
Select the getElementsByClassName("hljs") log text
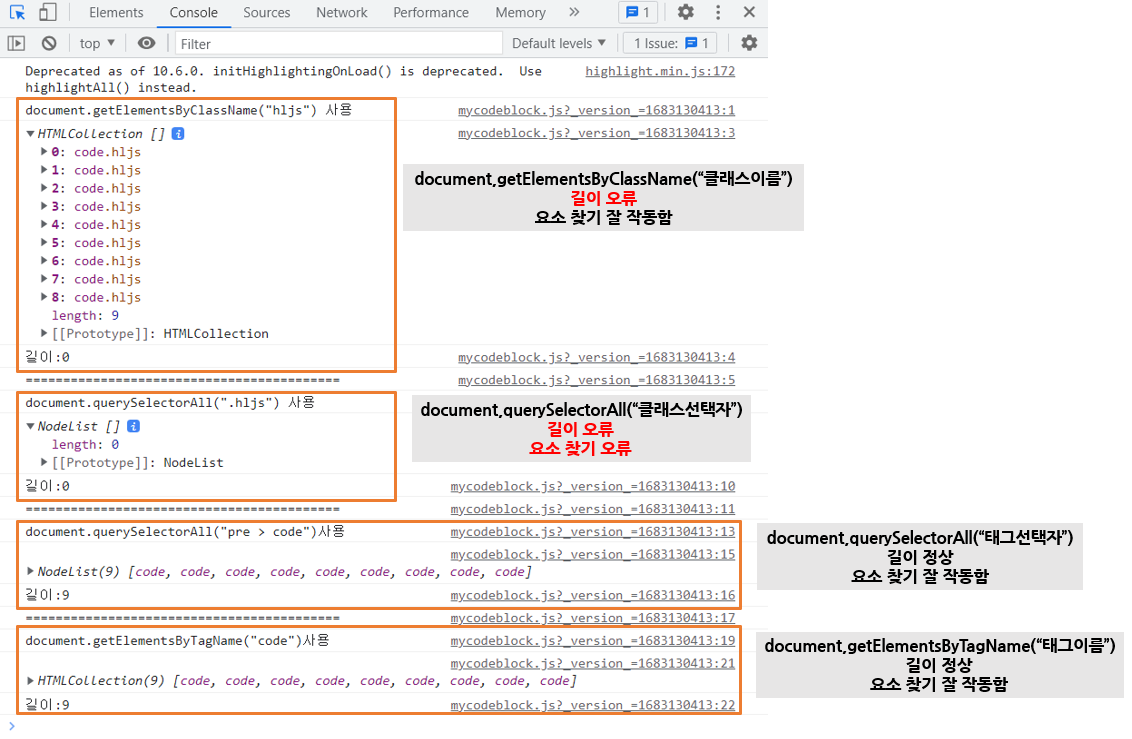(x=188, y=110)
